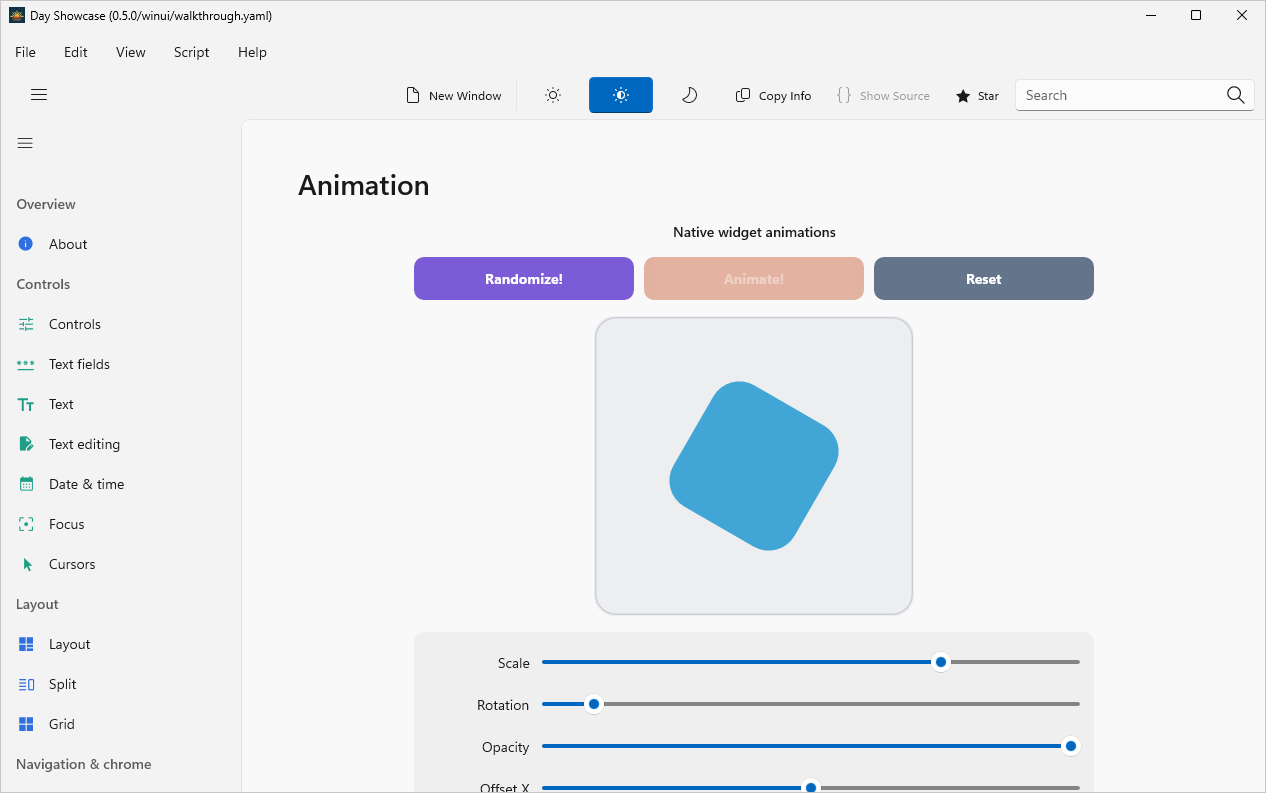1266x793 pixels.
Task: Click the purple Randomize! button
Action: pos(524,279)
